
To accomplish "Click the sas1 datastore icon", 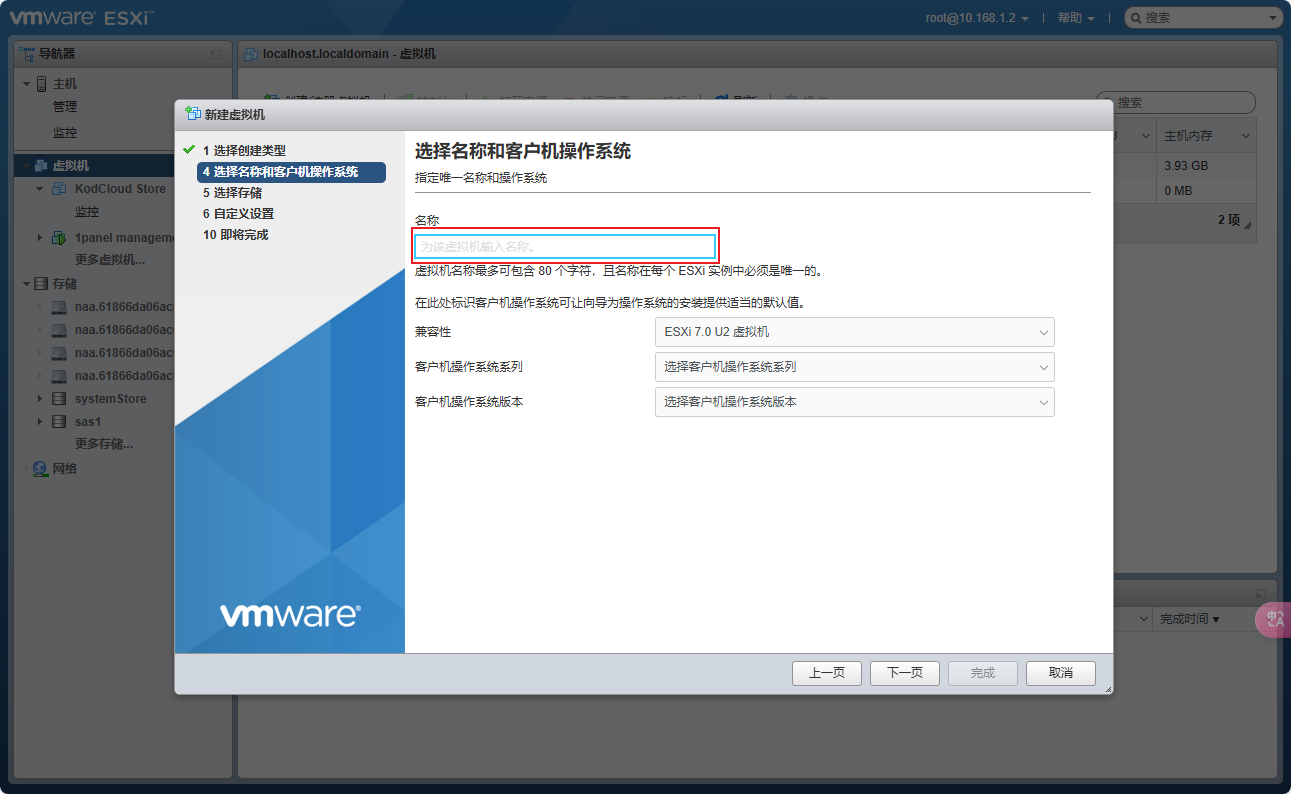I will point(59,422).
